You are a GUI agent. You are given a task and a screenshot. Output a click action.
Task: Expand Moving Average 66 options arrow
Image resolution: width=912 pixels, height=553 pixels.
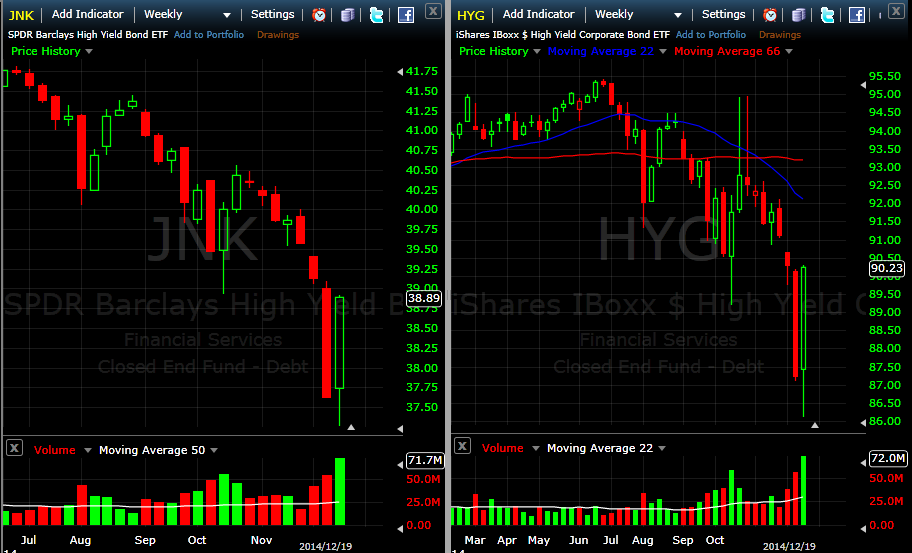(789, 52)
